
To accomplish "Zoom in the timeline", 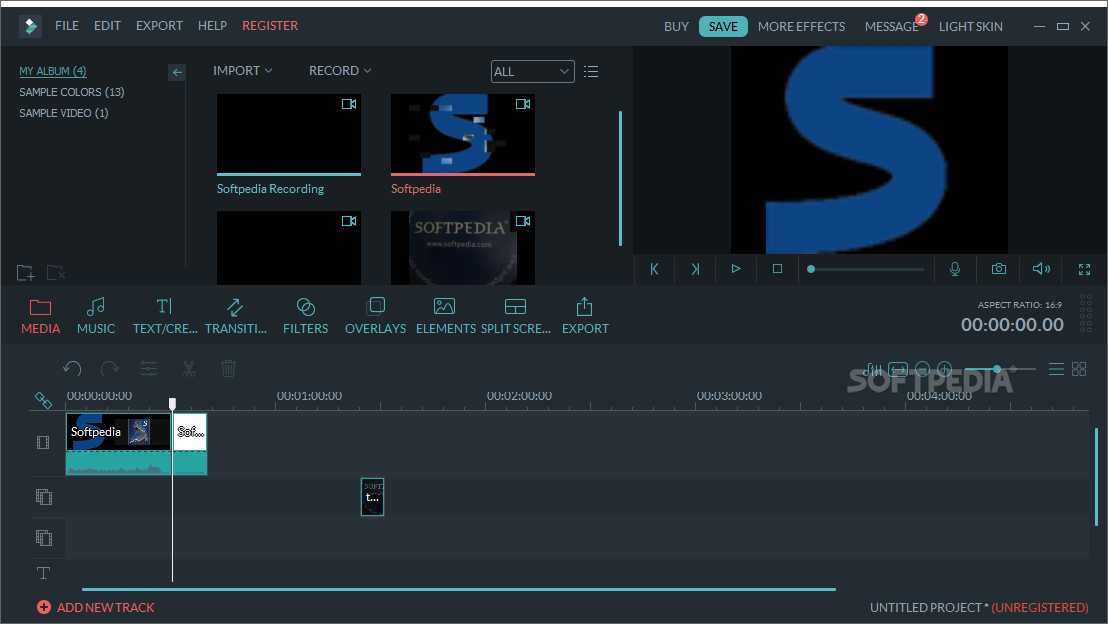I will click(945, 369).
